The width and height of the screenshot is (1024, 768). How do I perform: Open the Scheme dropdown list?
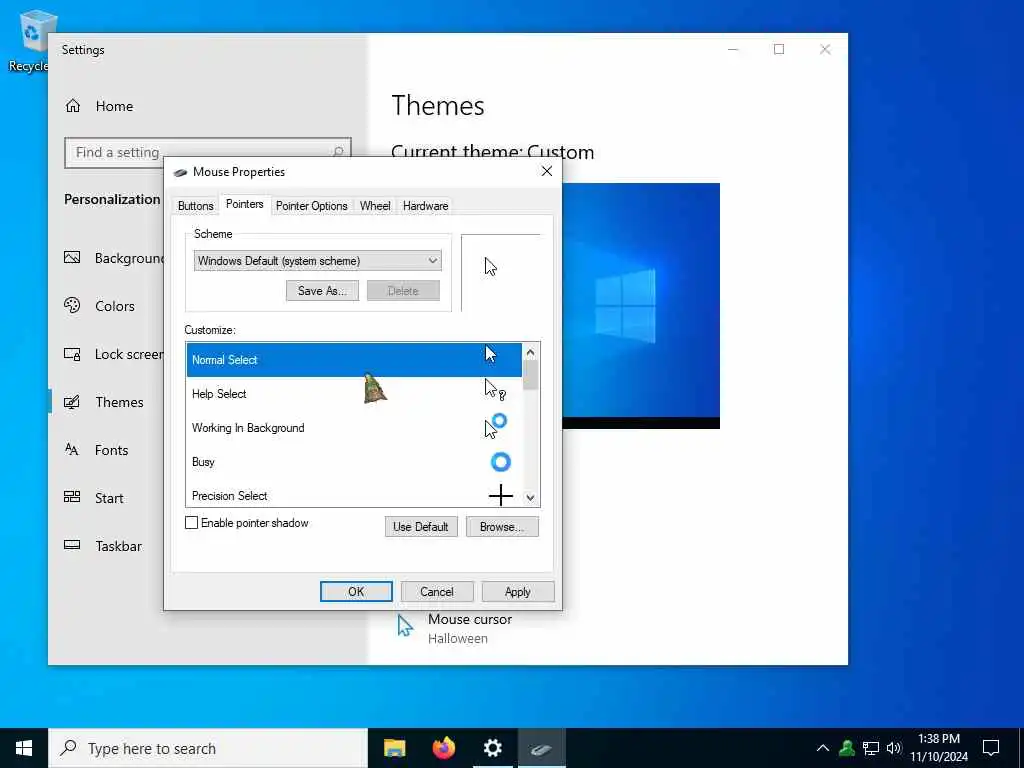coord(317,261)
